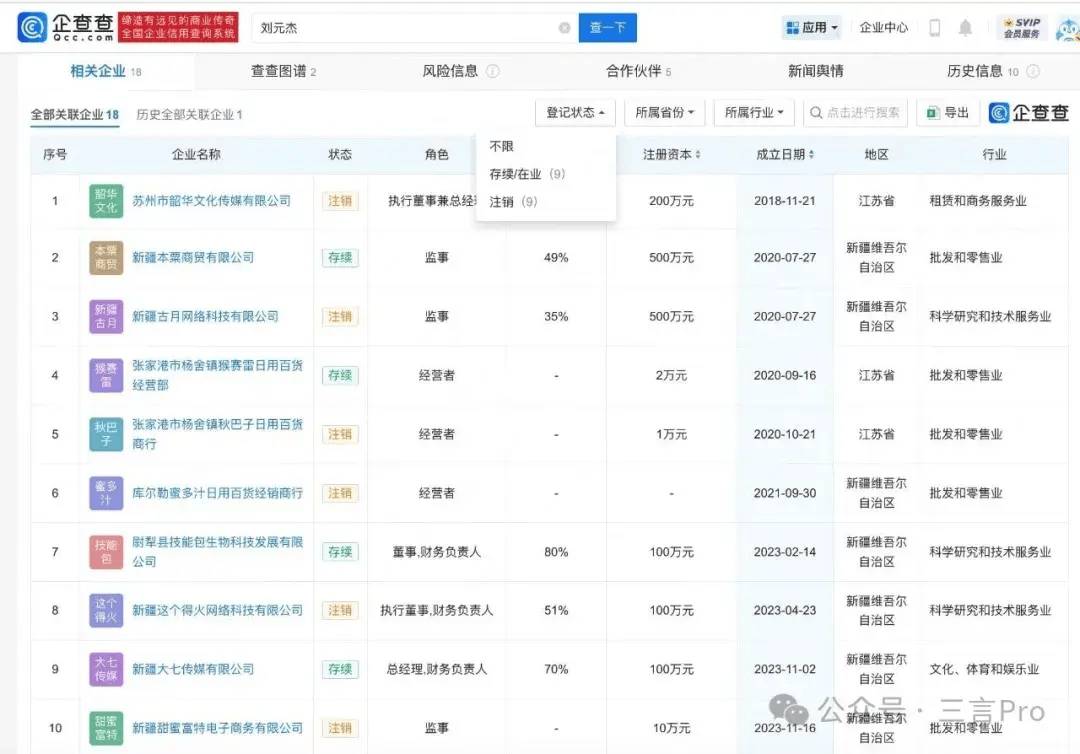Open 企业中心 link in header
Screen dimensions: 1080x754
point(884,28)
